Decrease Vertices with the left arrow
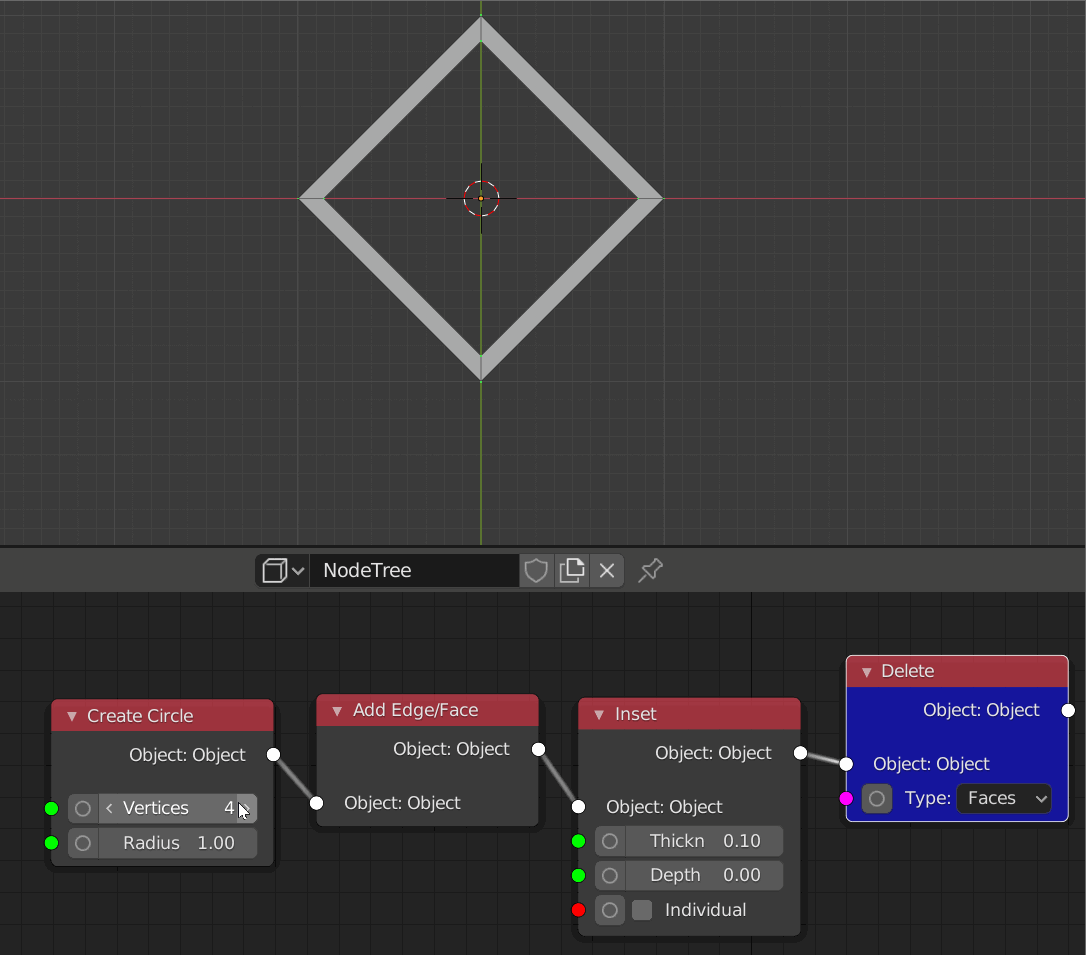This screenshot has width=1086, height=955. tap(109, 808)
